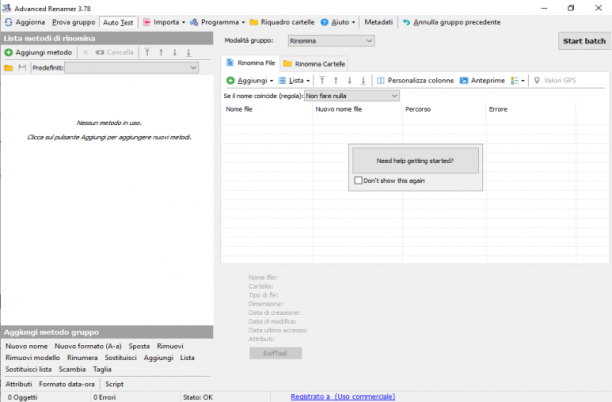Click Annulla gruppo precedente undo
The height and width of the screenshot is (402, 612).
(x=452, y=22)
